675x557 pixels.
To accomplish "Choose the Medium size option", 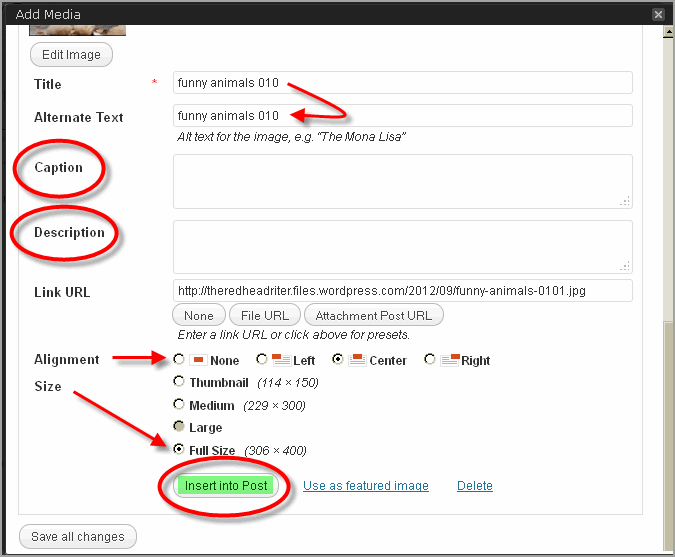I will click(x=179, y=404).
